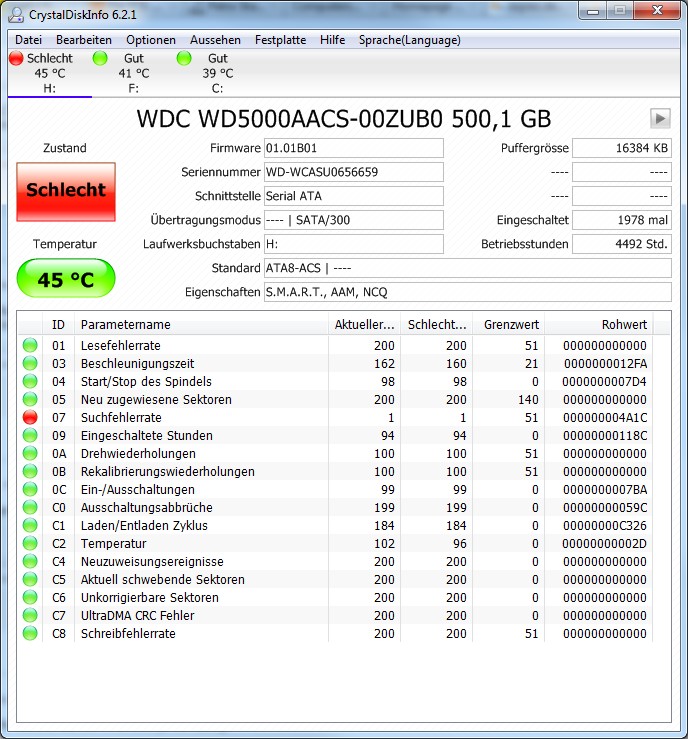The width and height of the screenshot is (688, 739).
Task: Select the H: drive tab marked Schlecht
Action: point(49,73)
